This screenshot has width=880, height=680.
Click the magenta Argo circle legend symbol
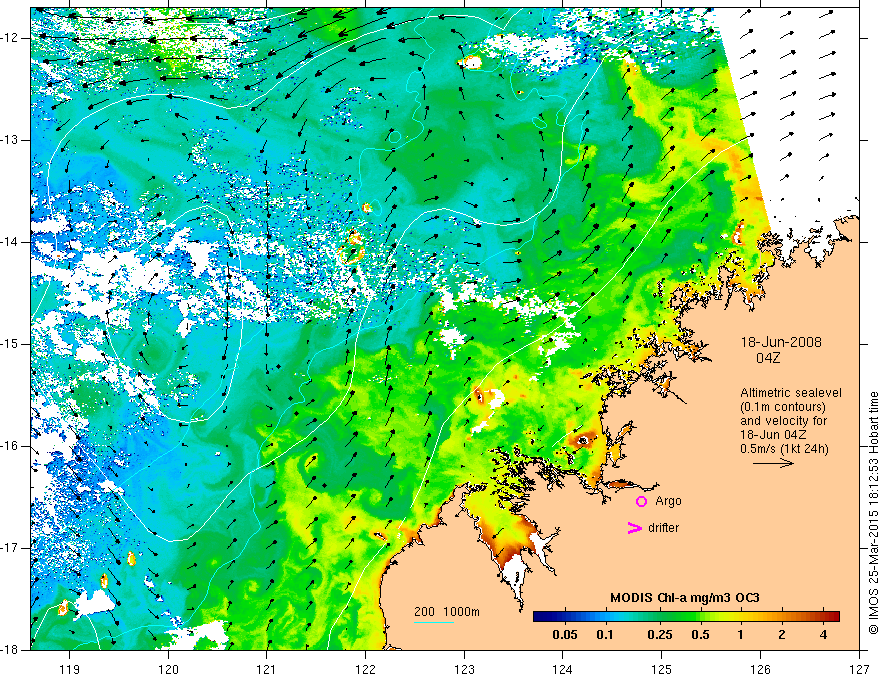tap(641, 501)
